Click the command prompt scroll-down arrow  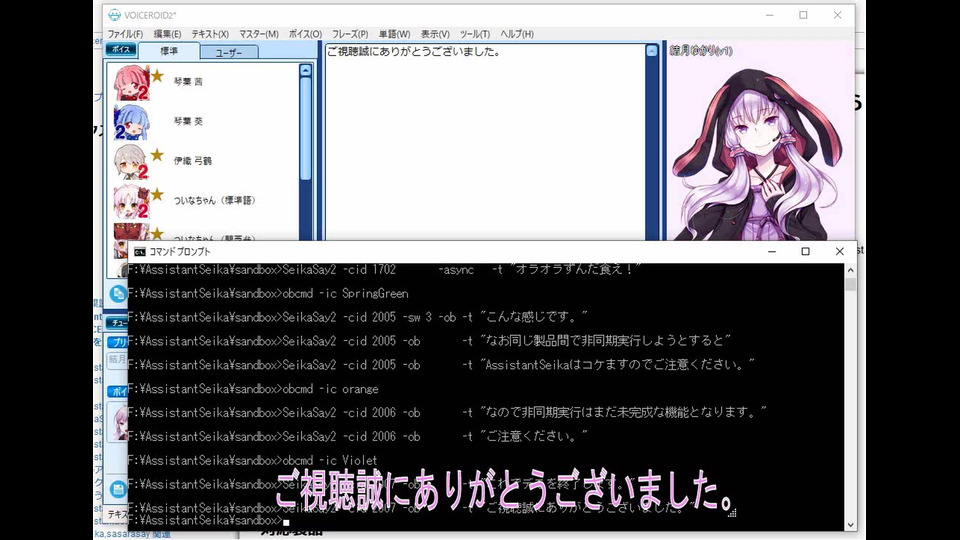coord(850,525)
